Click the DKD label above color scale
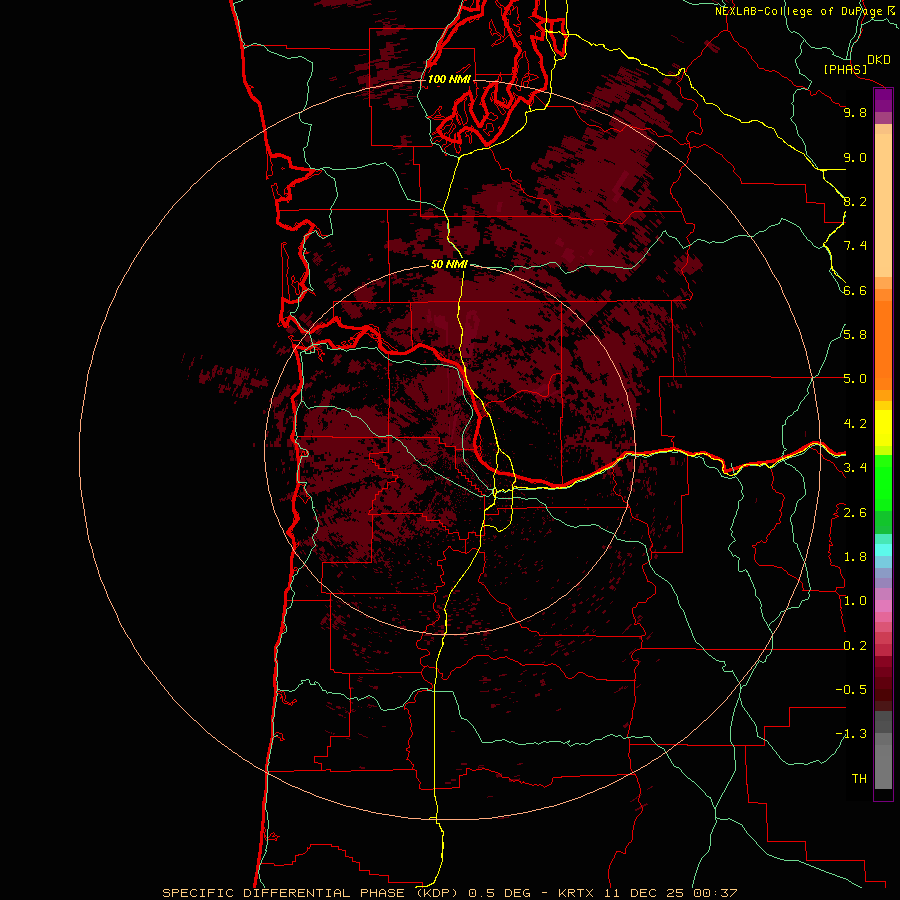The height and width of the screenshot is (900, 900). click(x=879, y=60)
